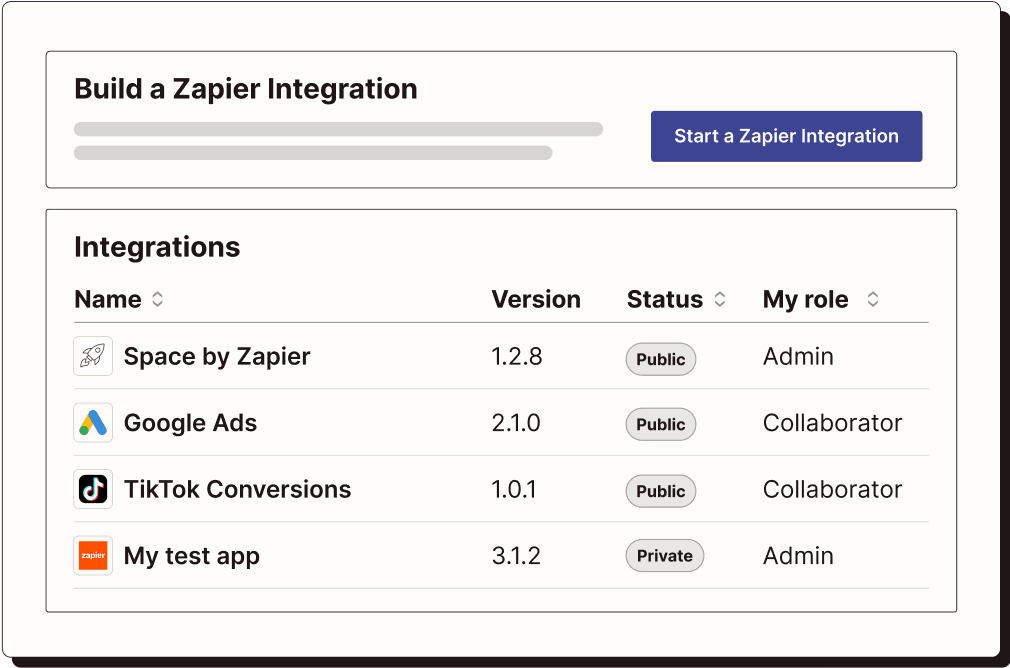Click the Build a Zapier Integration heading

pyautogui.click(x=245, y=89)
